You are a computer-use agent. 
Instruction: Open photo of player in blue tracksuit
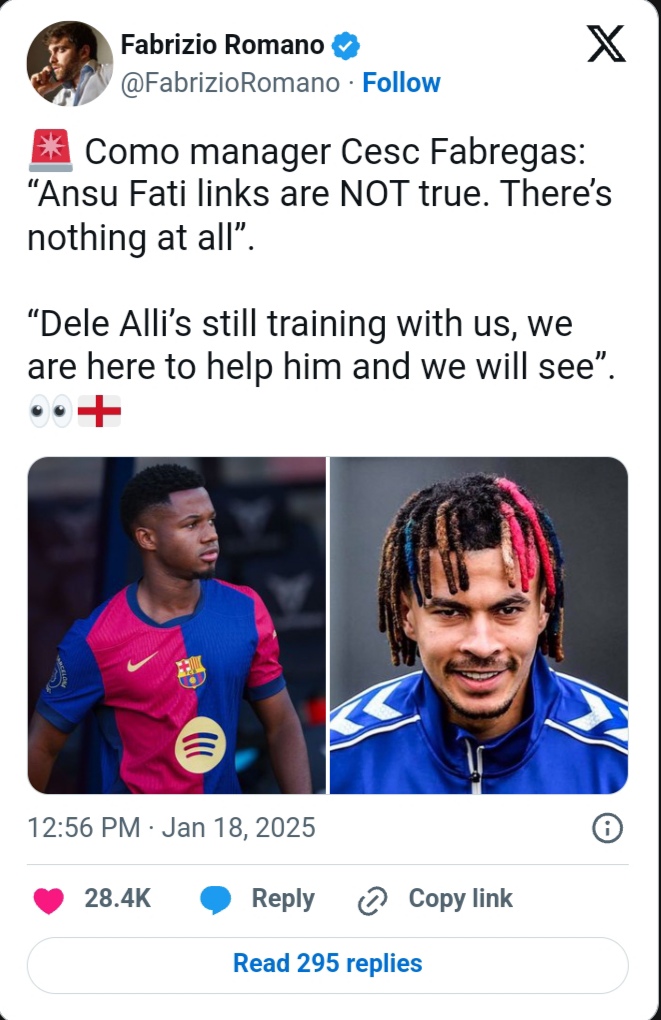(479, 625)
